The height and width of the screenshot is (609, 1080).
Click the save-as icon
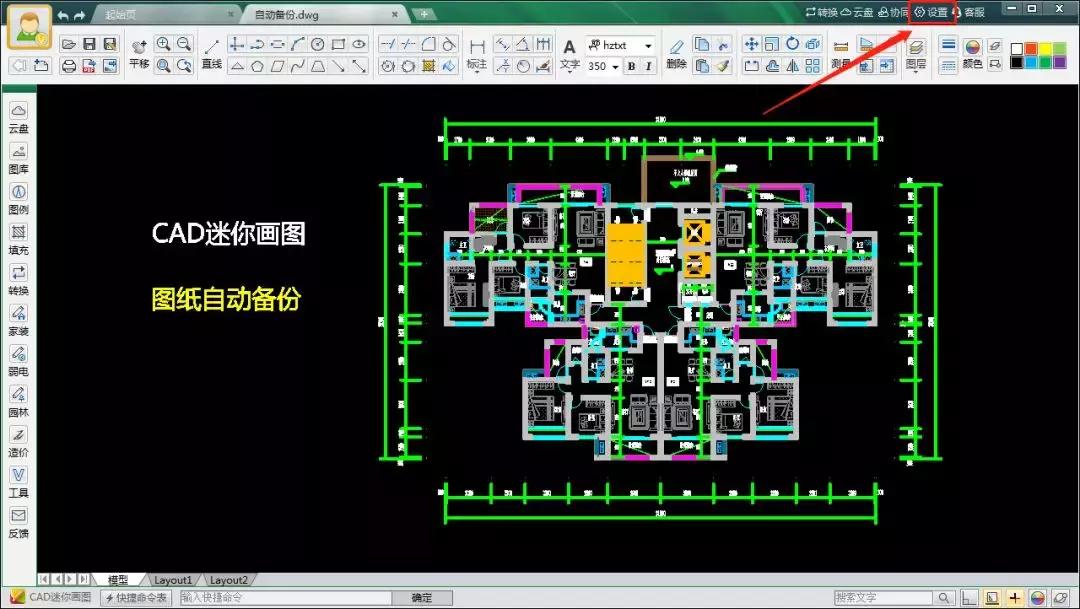[x=110, y=44]
